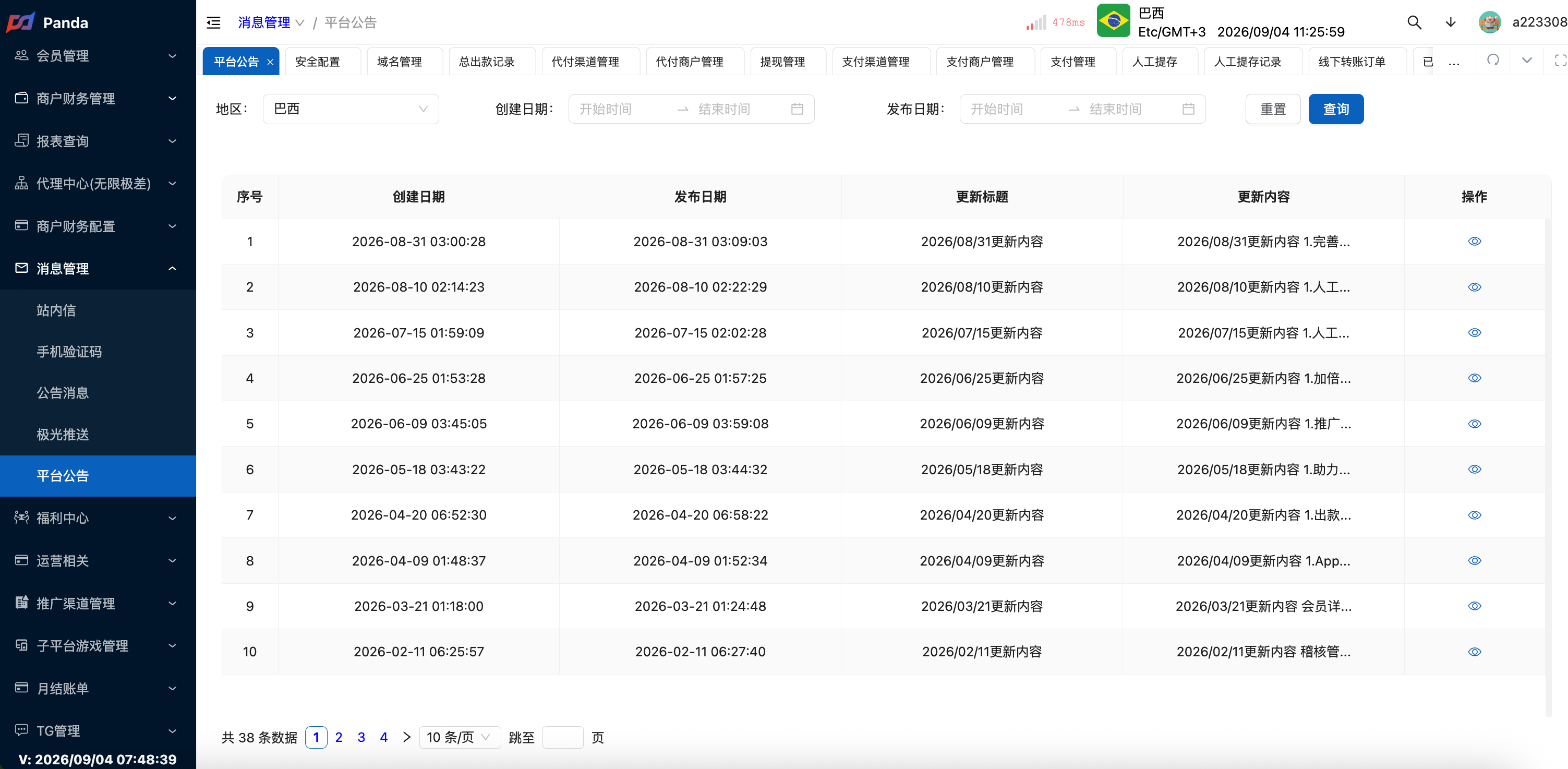
Task: Open 站内信 submenu item
Action: click(x=98, y=310)
